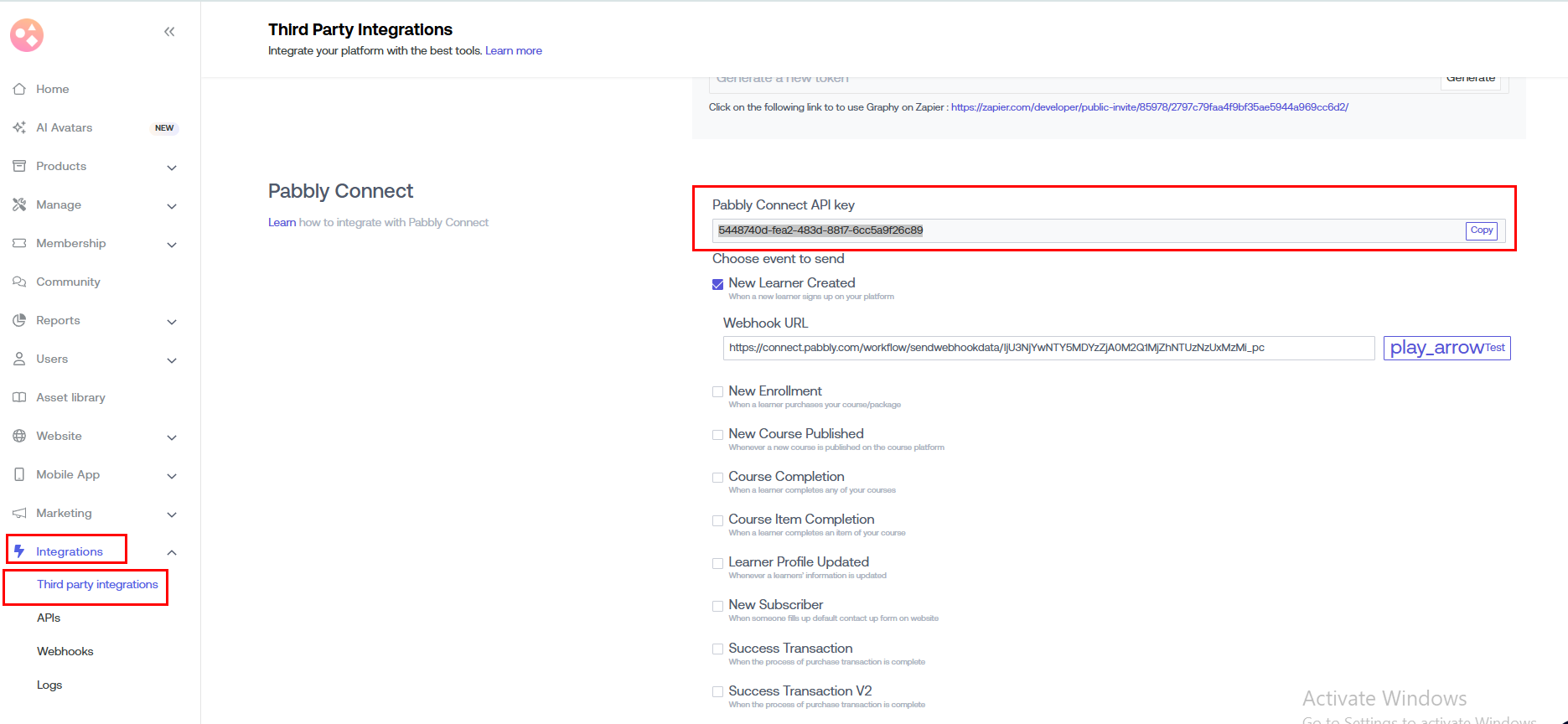The height and width of the screenshot is (724, 1568).
Task: Uncheck the New Learner Created checkbox
Action: (x=717, y=284)
